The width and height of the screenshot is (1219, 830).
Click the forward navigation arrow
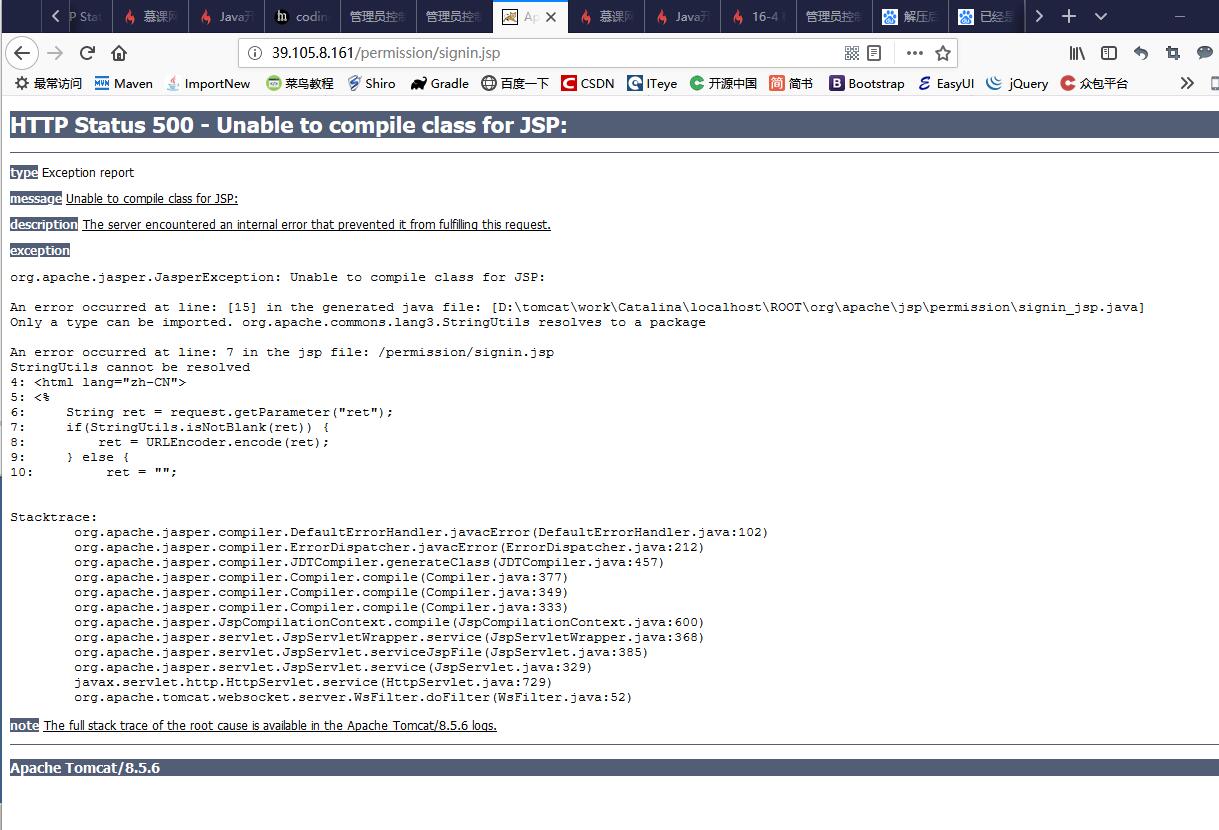55,53
